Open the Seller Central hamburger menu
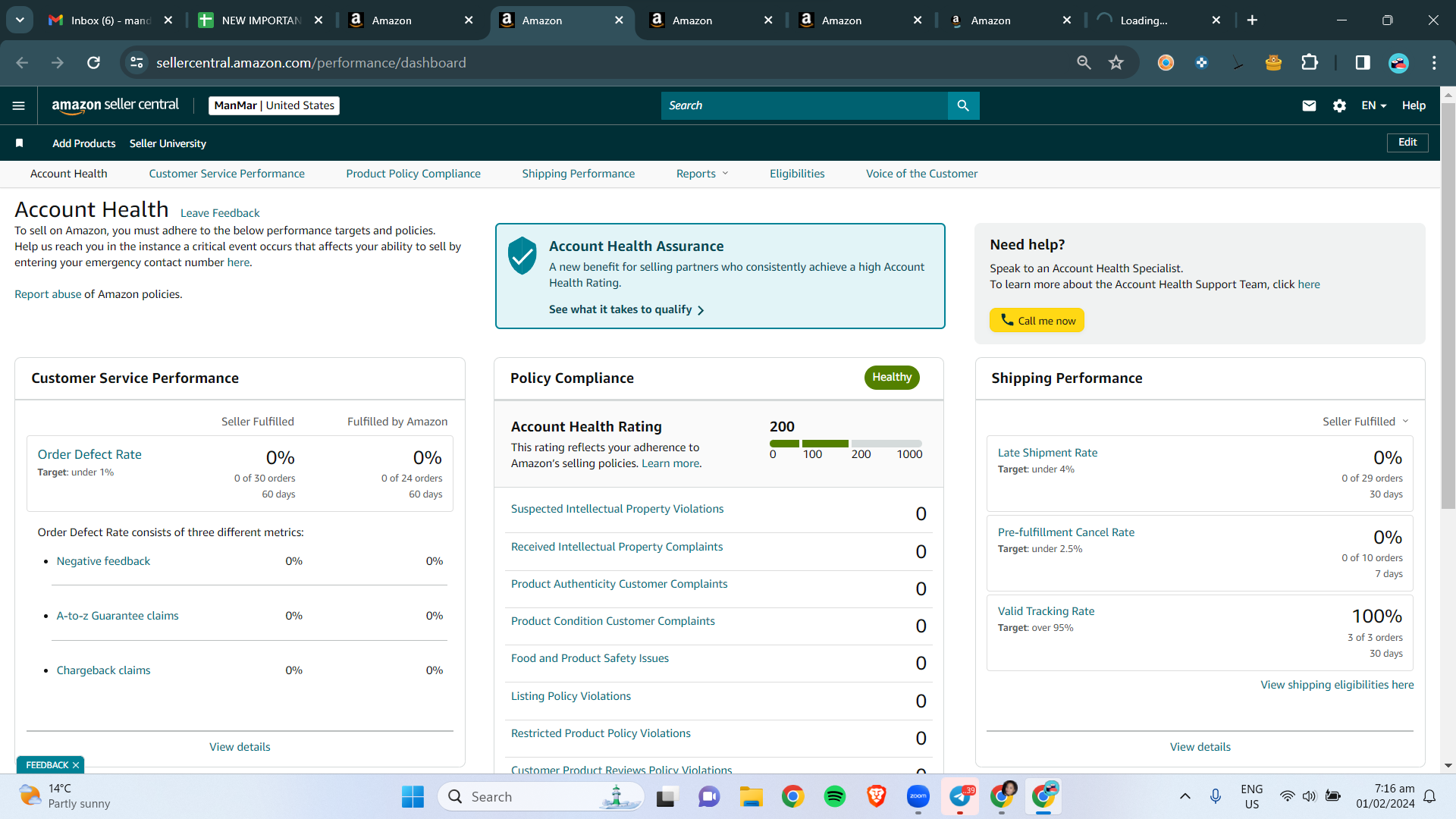 point(19,105)
